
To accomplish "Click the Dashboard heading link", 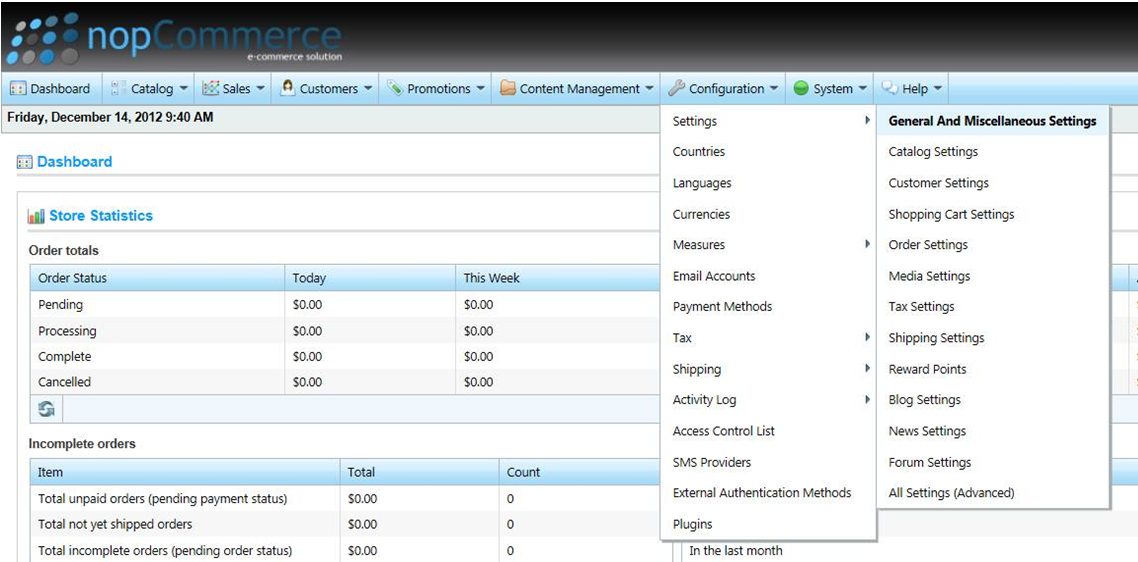I will pyautogui.click(x=74, y=162).
